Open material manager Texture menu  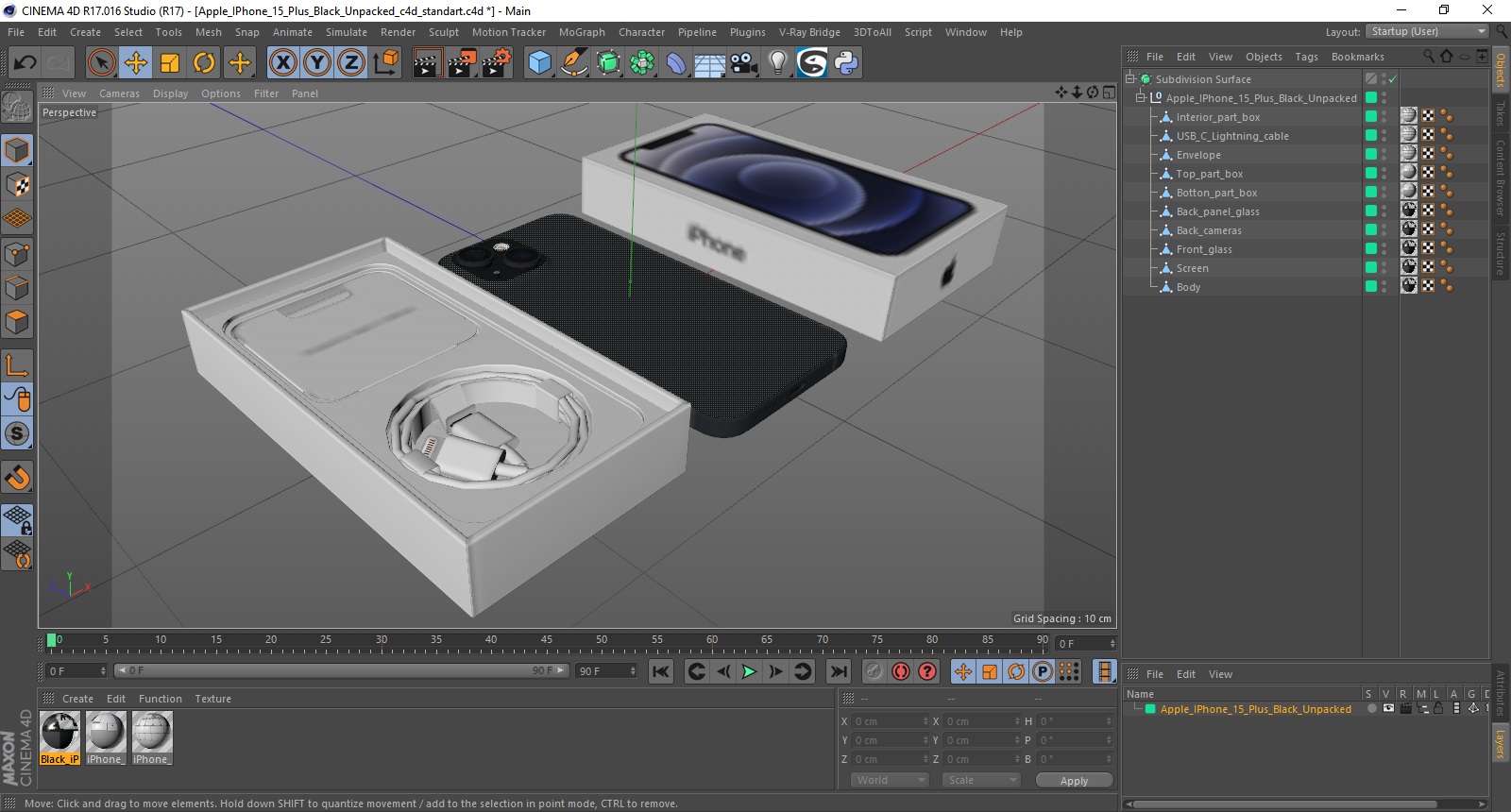212,699
